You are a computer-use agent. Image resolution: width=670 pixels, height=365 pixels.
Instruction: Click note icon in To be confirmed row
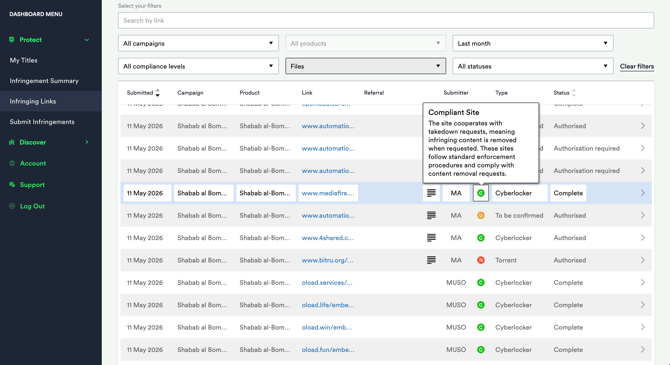[x=432, y=215]
